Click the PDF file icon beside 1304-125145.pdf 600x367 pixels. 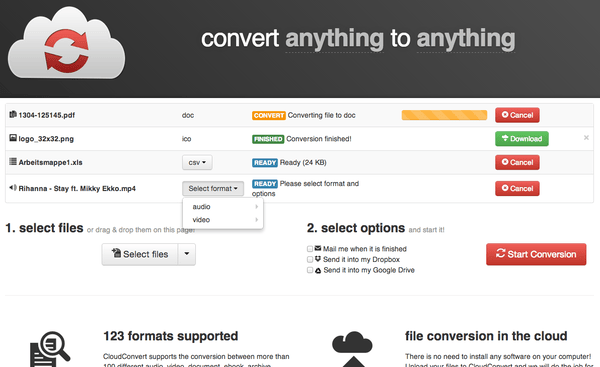click(x=13, y=114)
